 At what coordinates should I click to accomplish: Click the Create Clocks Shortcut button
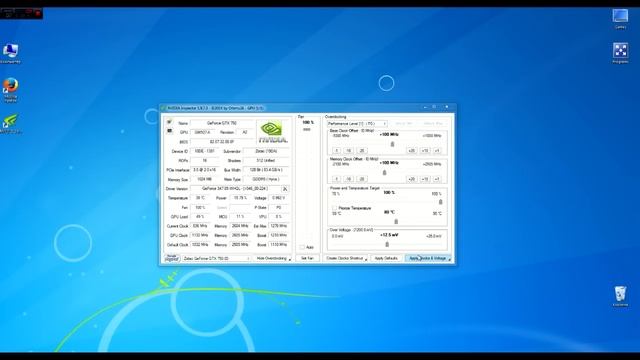pyautogui.click(x=345, y=258)
